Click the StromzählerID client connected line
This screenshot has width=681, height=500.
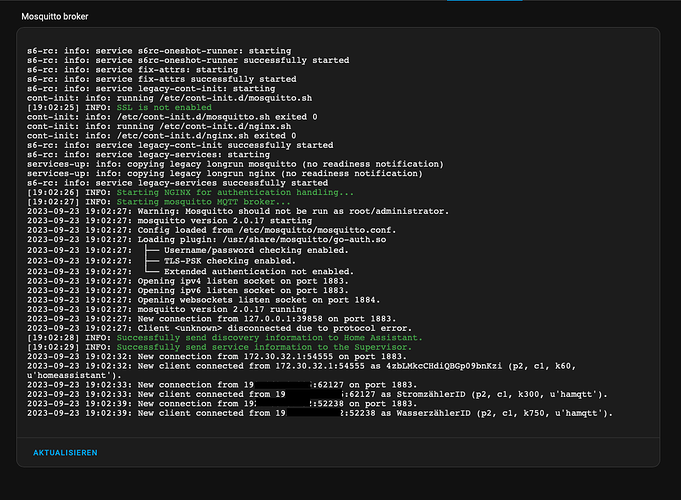317,394
